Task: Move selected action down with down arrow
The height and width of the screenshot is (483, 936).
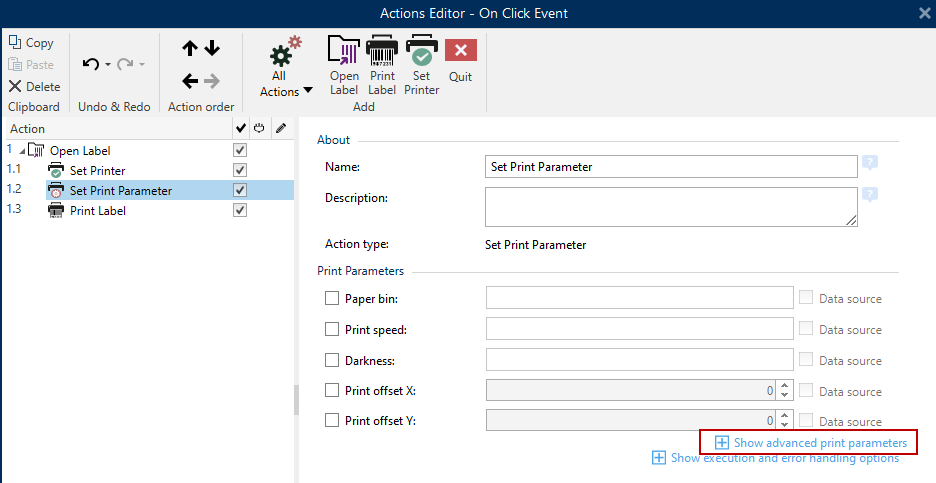Action: pos(212,48)
